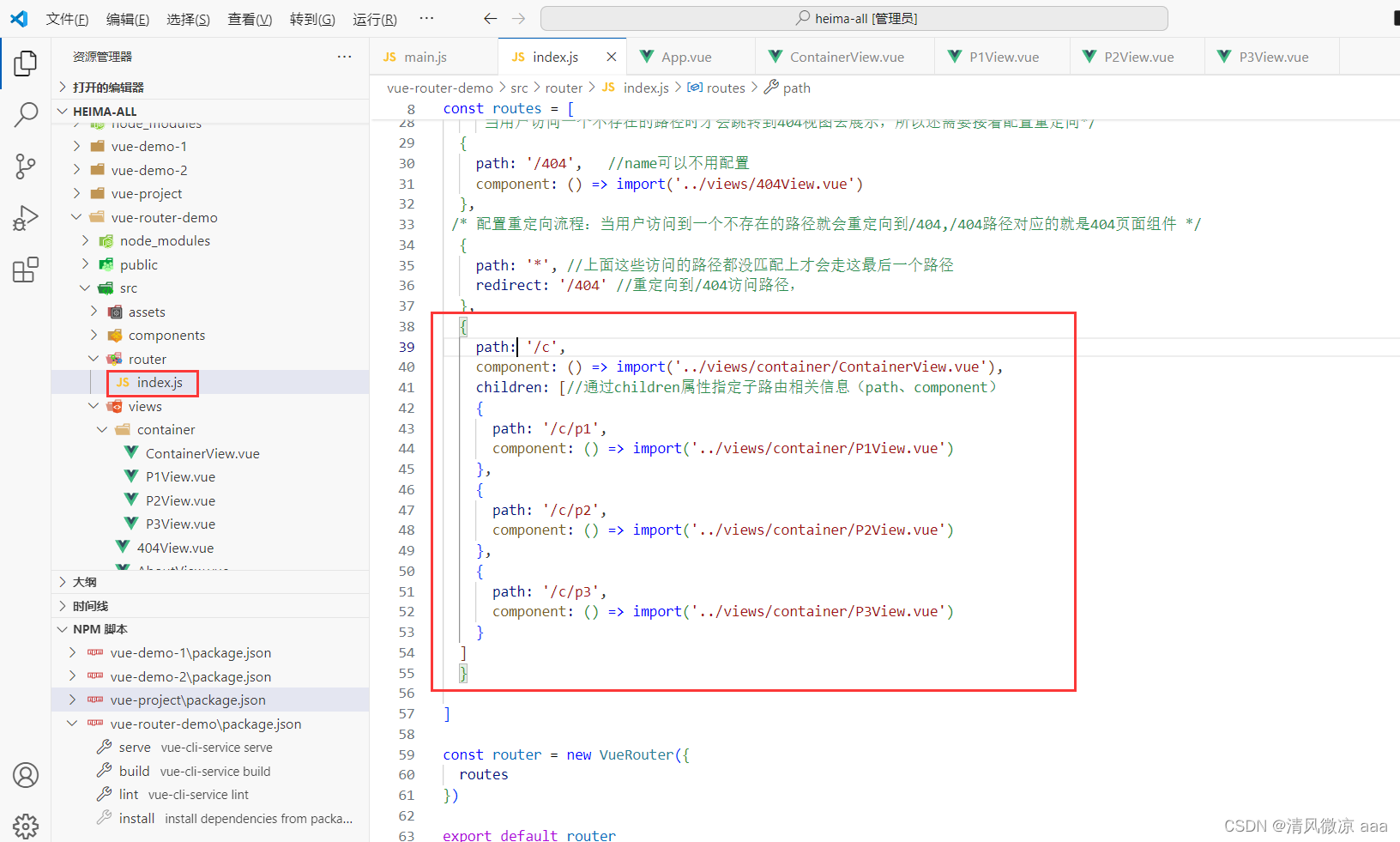The image size is (1400, 842).
Task: Expand the vue-project folder
Action: pyautogui.click(x=76, y=193)
